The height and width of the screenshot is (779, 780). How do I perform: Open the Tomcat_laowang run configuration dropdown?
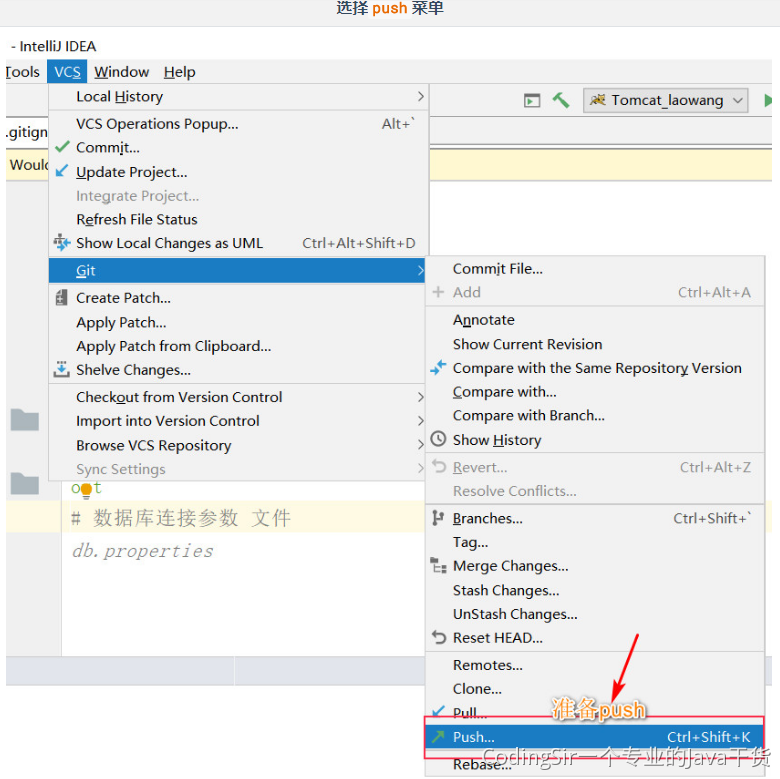pyautogui.click(x=666, y=100)
